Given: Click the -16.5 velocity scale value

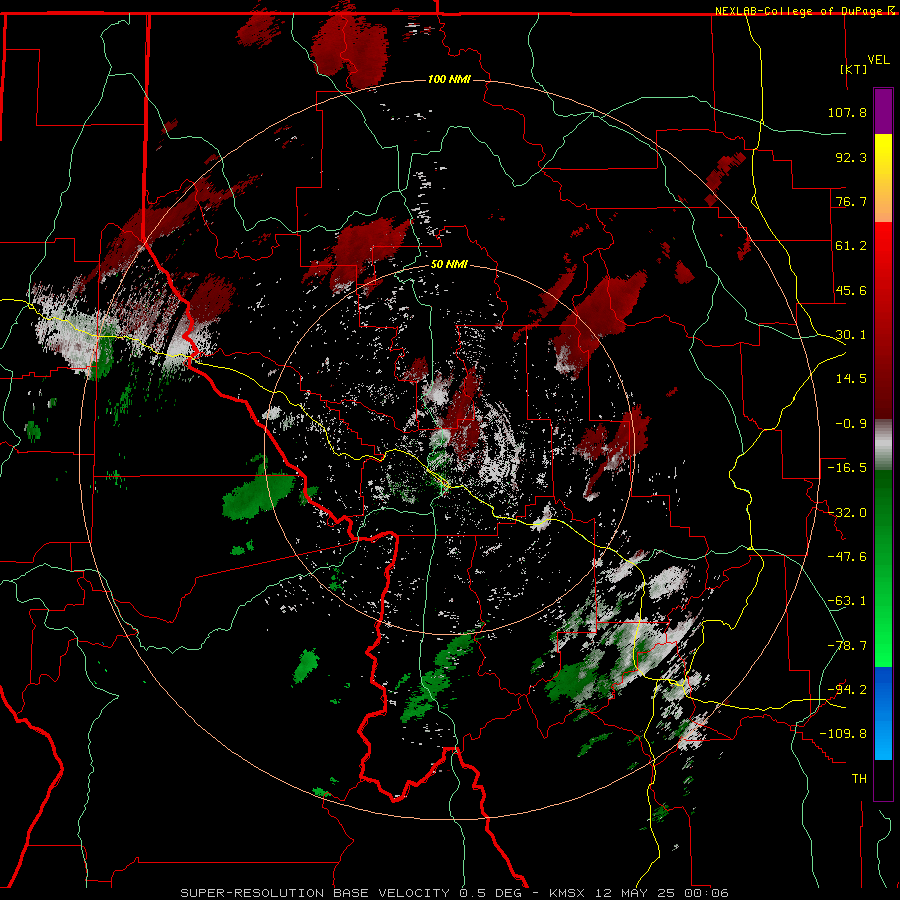Looking at the screenshot, I should [x=847, y=468].
